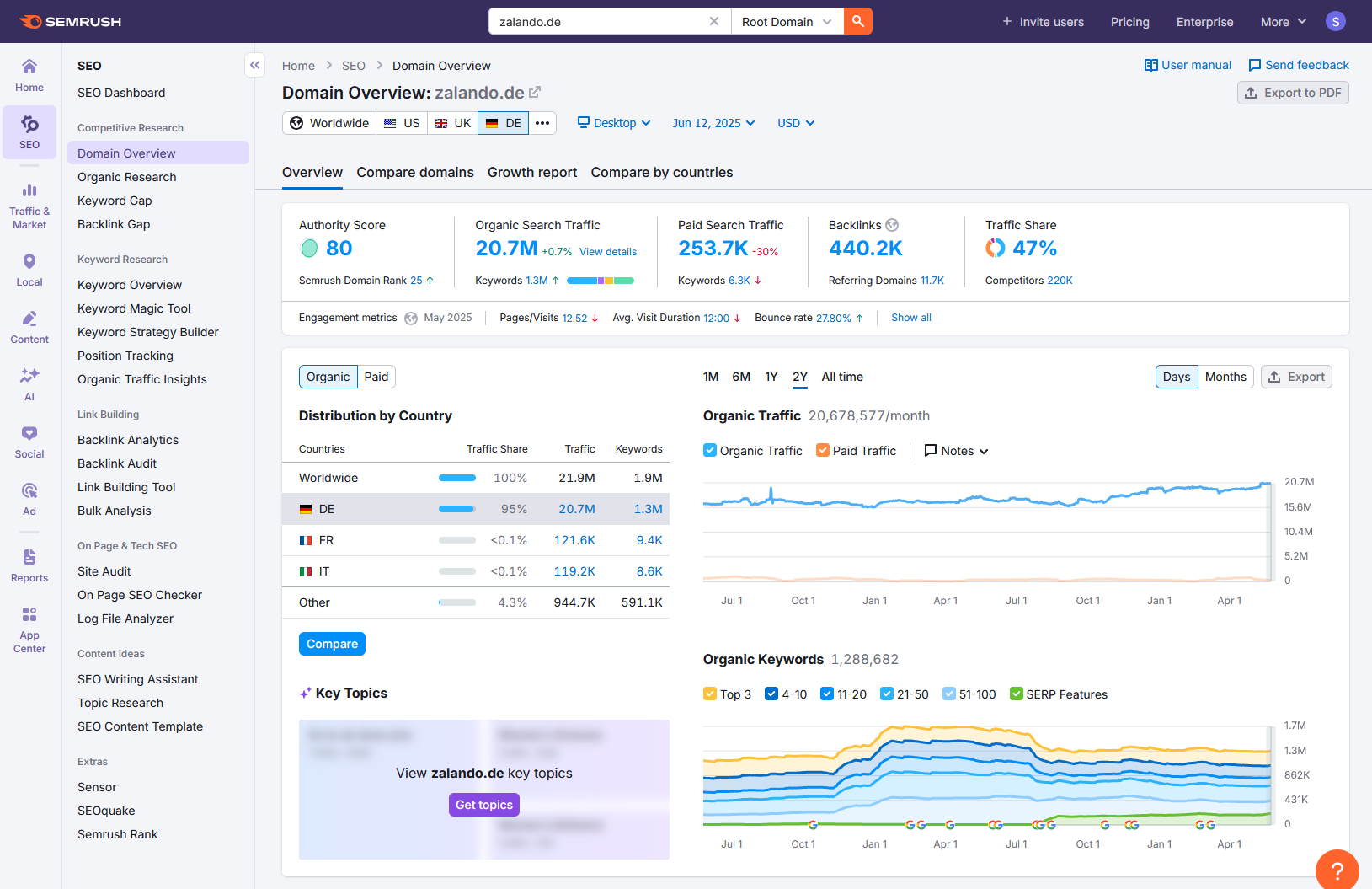The width and height of the screenshot is (1372, 889).
Task: Toggle Paid Traffic checkbox
Action: click(x=823, y=451)
